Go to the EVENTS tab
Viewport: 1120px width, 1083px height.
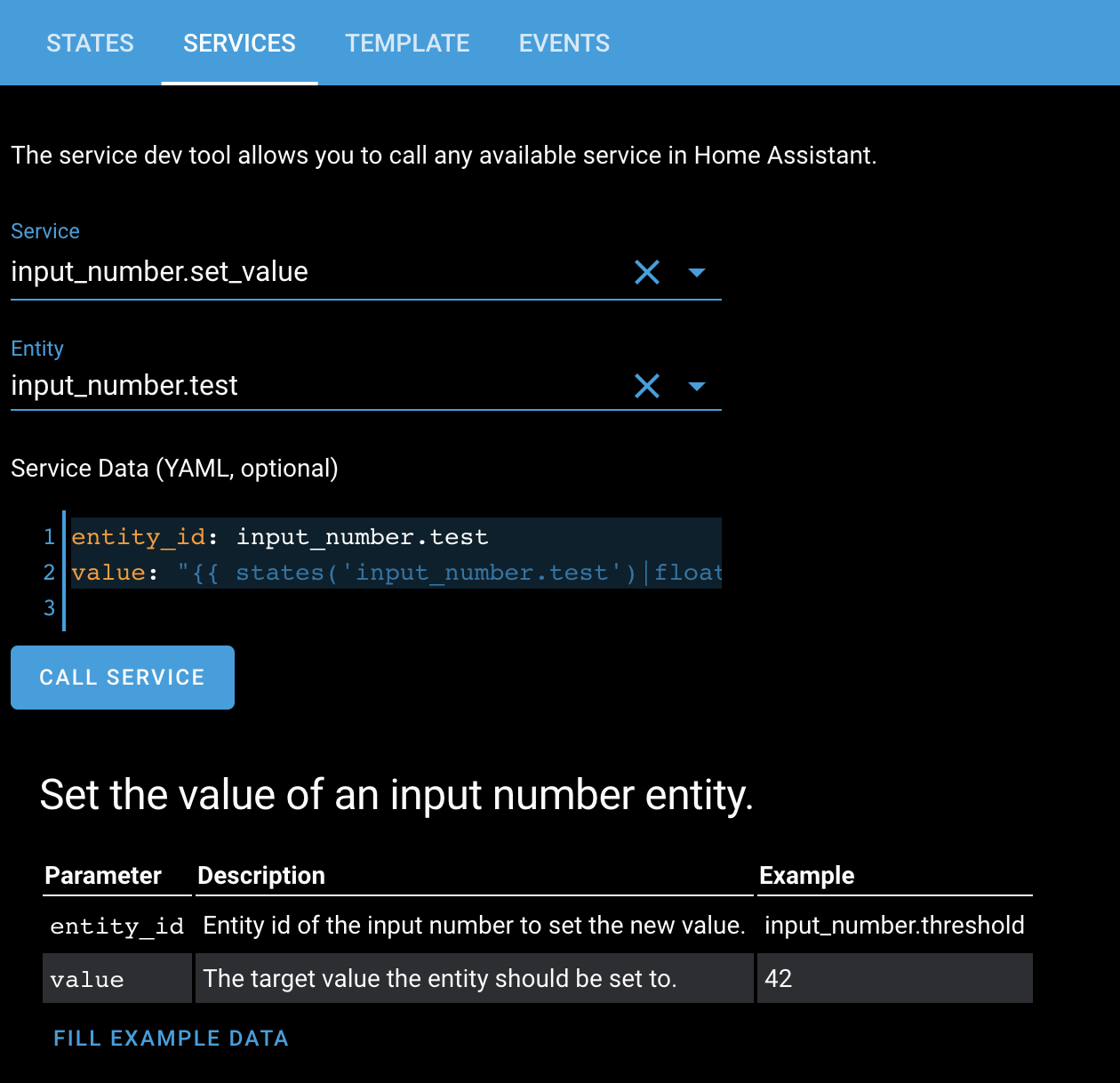tap(564, 43)
